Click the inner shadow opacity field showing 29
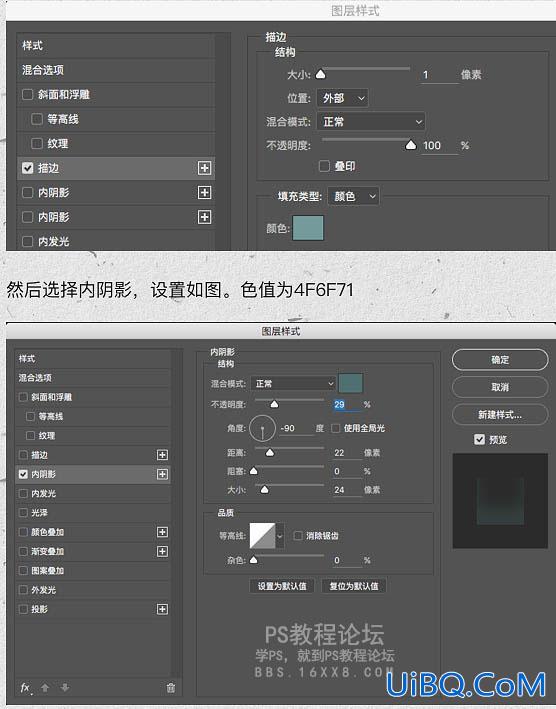This screenshot has height=709, width=556. pos(347,405)
